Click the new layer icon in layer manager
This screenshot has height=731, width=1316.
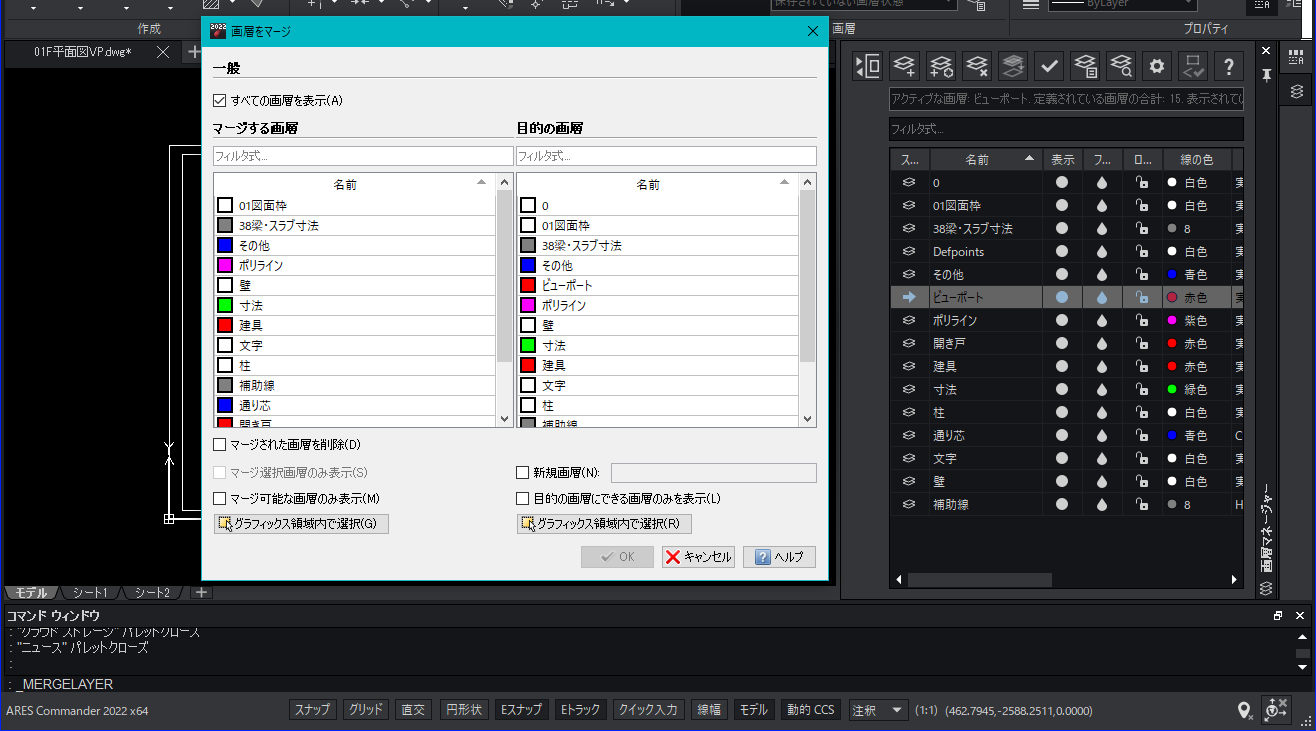pyautogui.click(x=904, y=67)
